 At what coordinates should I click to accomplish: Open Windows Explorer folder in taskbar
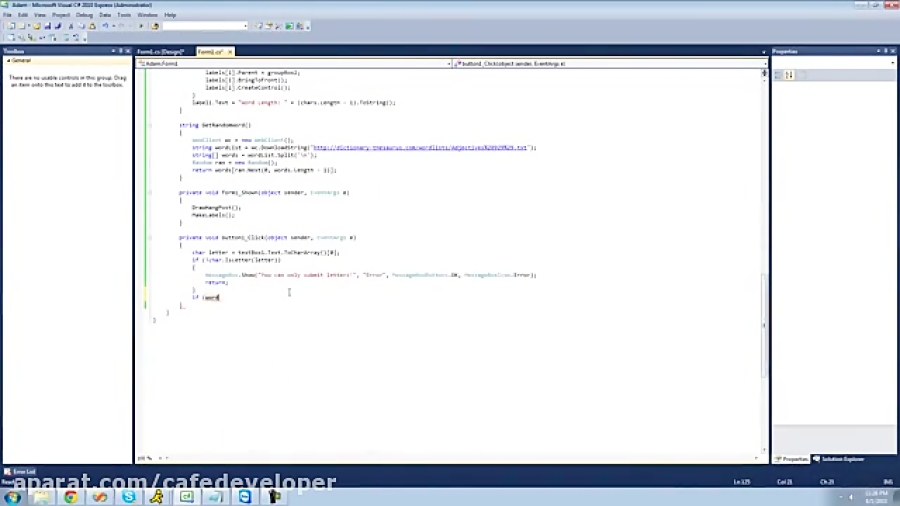pos(41,497)
